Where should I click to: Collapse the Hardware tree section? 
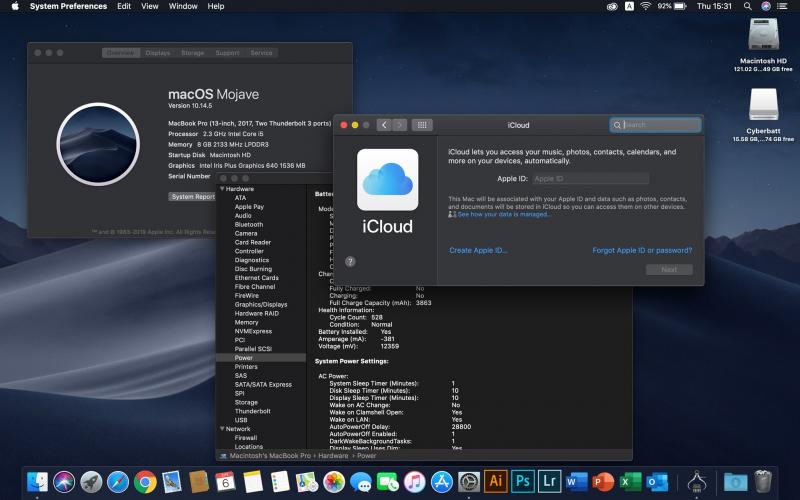point(222,189)
